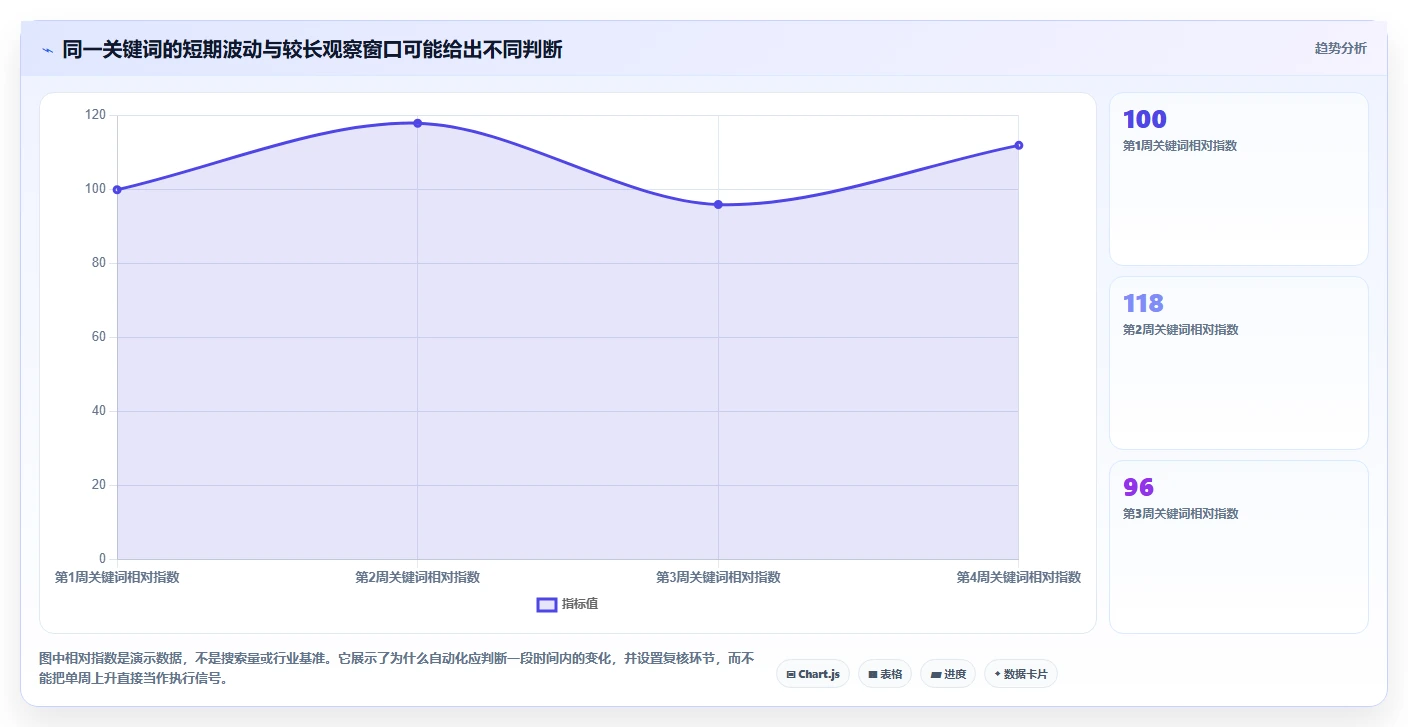This screenshot has width=1408, height=727.
Task: Click the week 2 peak data point
Action: [x=418, y=123]
